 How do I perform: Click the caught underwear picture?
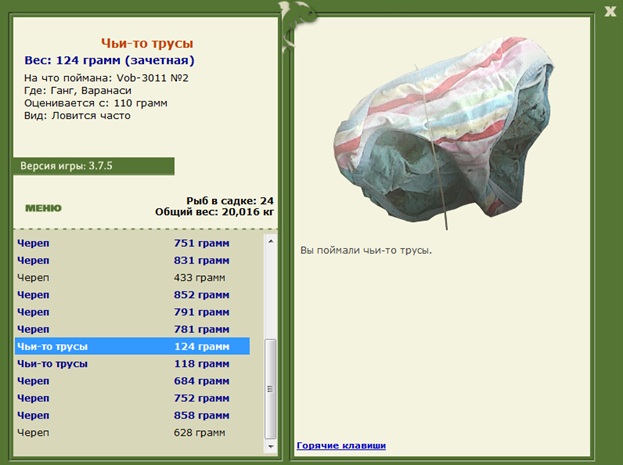pyautogui.click(x=443, y=133)
